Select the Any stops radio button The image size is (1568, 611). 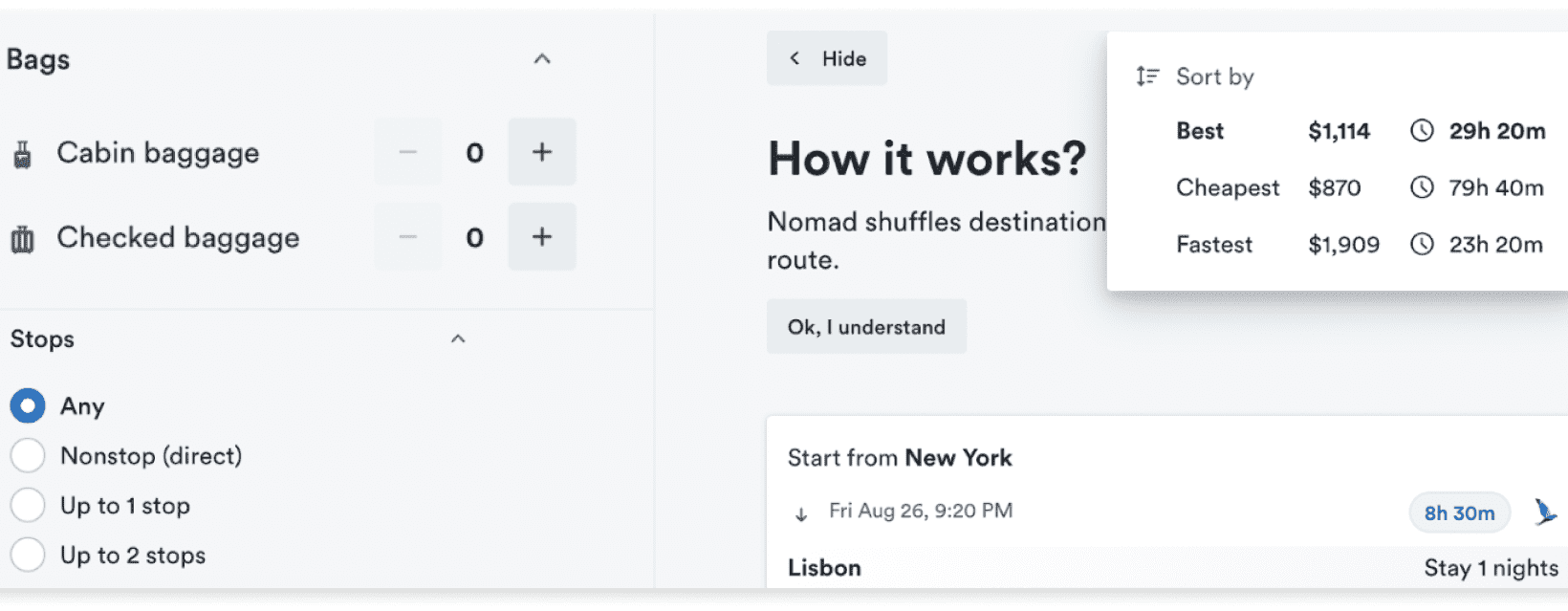pos(28,406)
